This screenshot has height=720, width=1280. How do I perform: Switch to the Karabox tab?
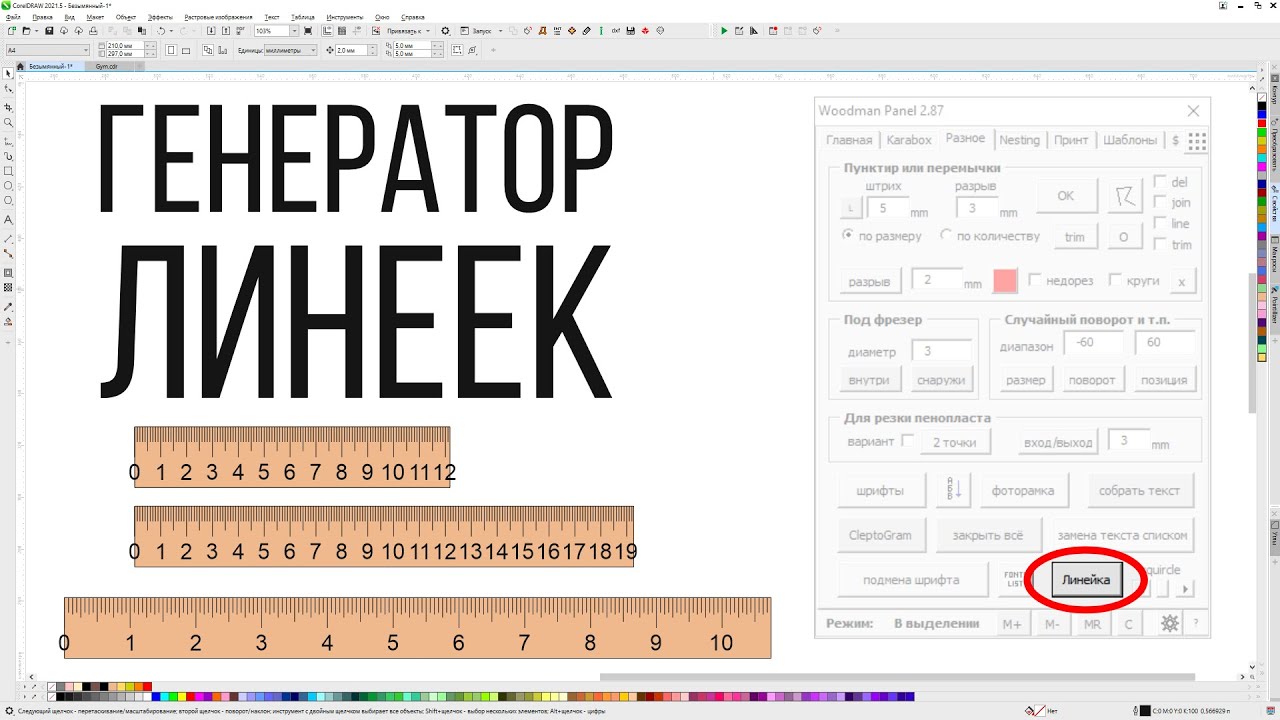click(x=909, y=140)
